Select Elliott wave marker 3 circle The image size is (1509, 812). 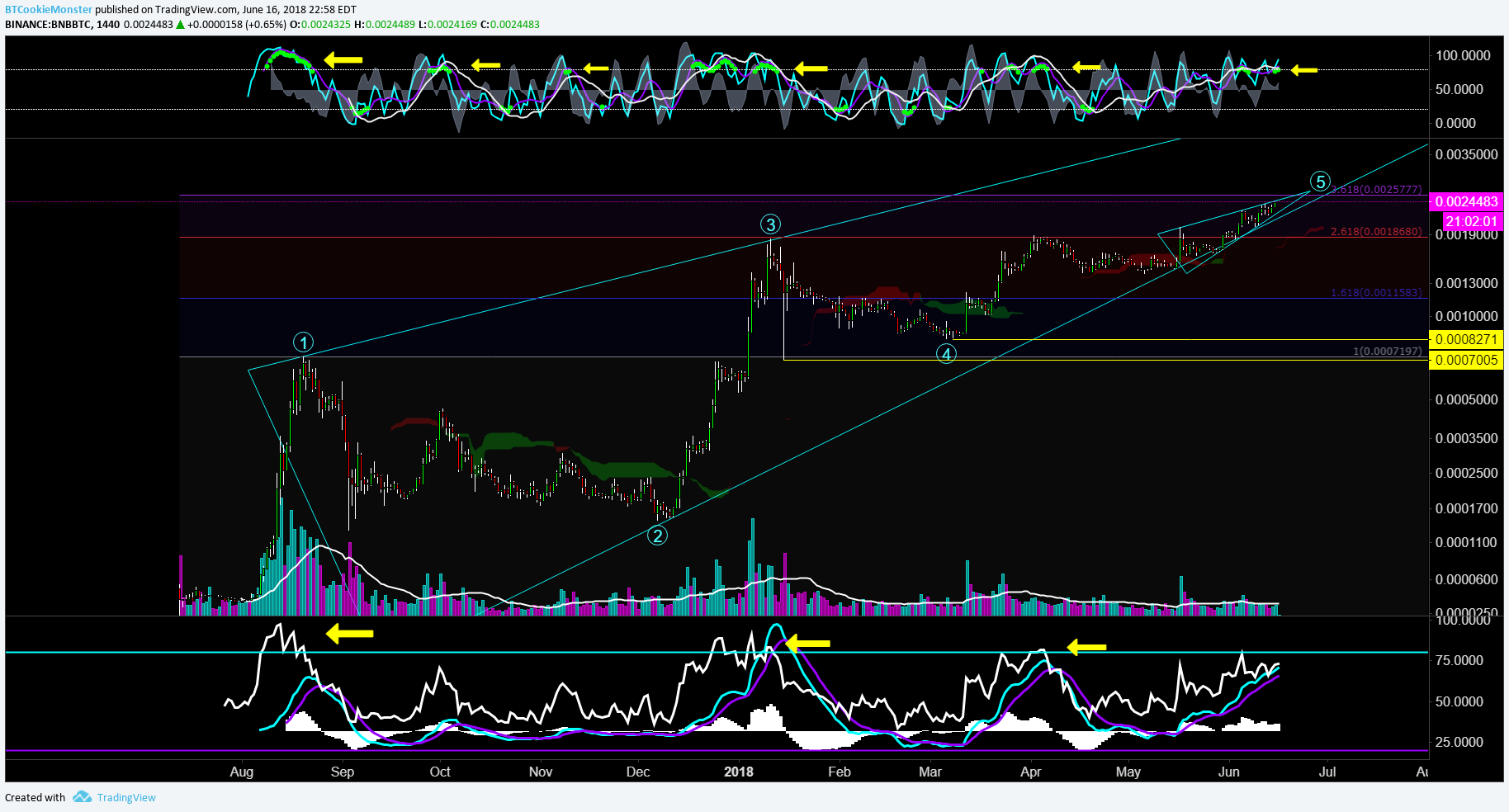coord(770,224)
